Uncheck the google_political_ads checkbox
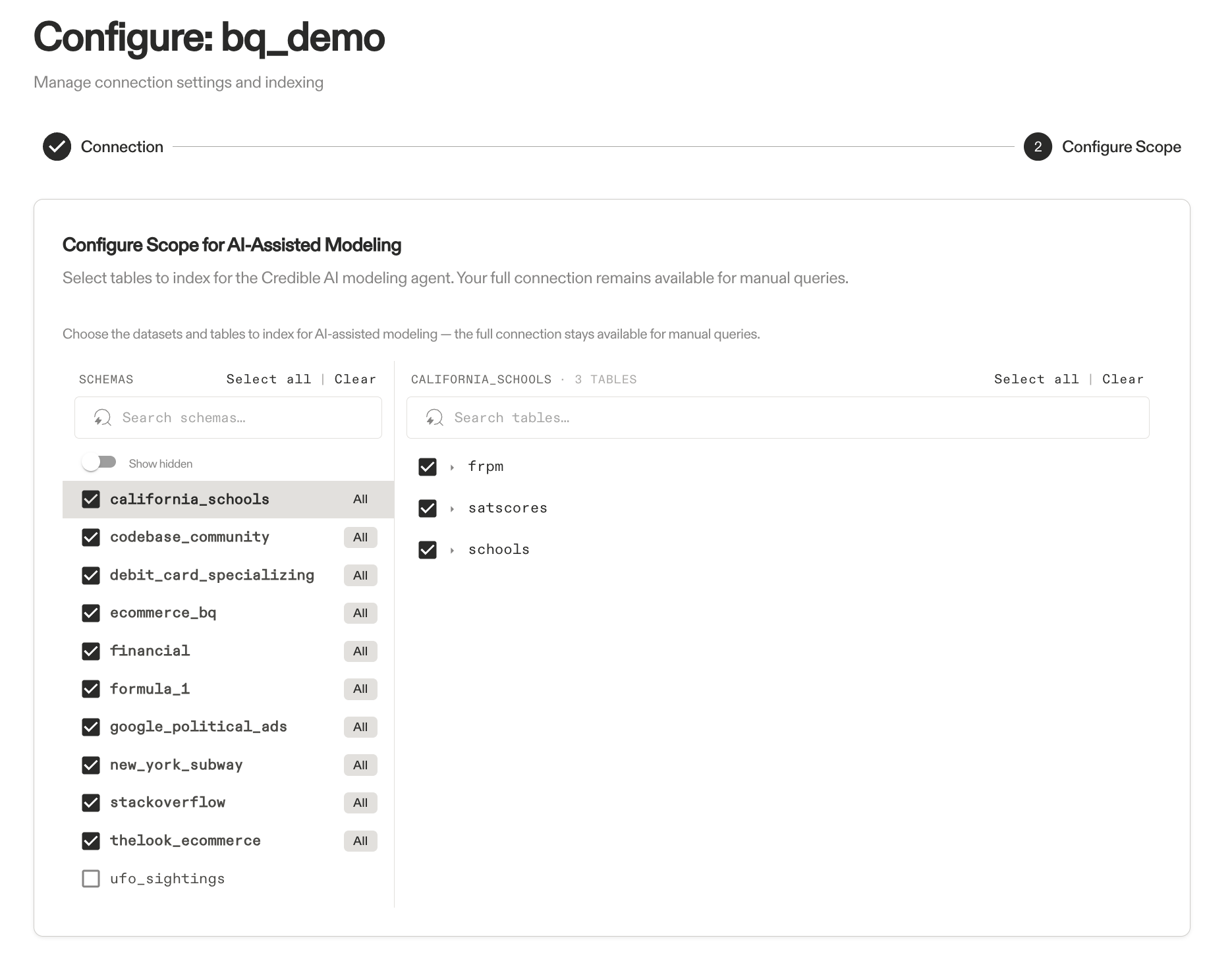This screenshot has height=959, width=1232. click(x=91, y=727)
